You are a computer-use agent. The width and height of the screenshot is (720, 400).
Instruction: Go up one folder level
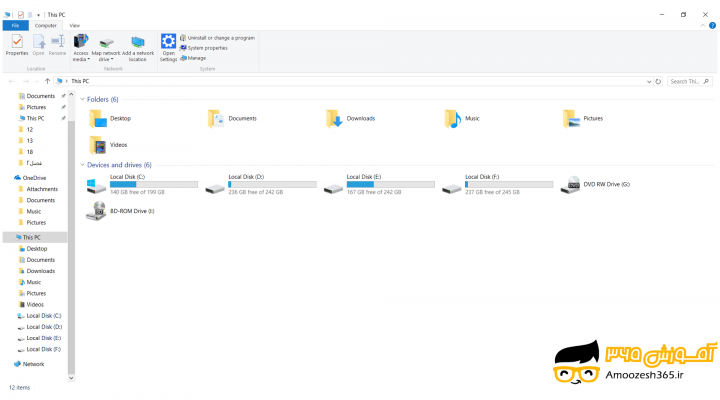tap(47, 81)
